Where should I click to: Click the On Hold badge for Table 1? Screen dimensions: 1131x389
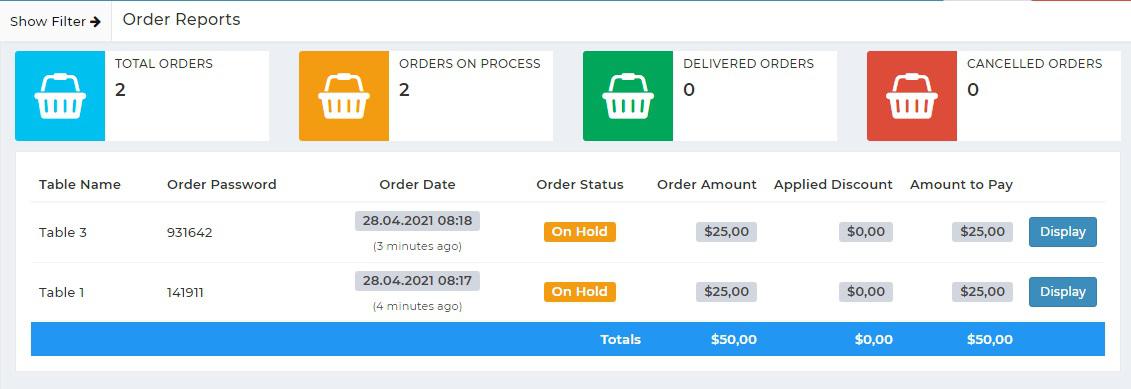click(x=580, y=292)
